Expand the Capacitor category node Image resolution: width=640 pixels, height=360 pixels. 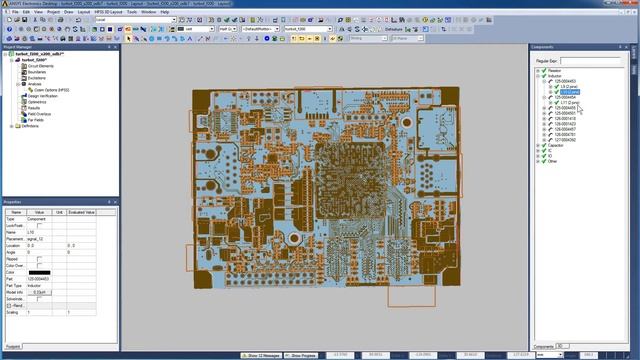click(x=538, y=145)
